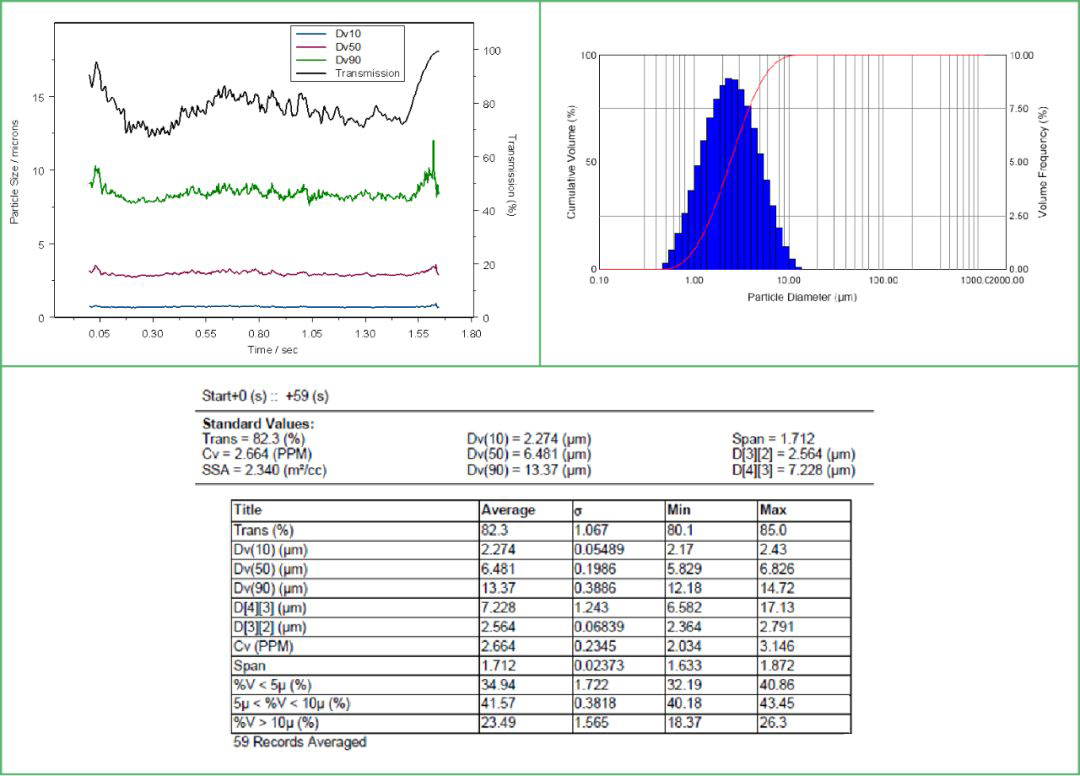
Task: Select the Title column header
Action: point(248,510)
